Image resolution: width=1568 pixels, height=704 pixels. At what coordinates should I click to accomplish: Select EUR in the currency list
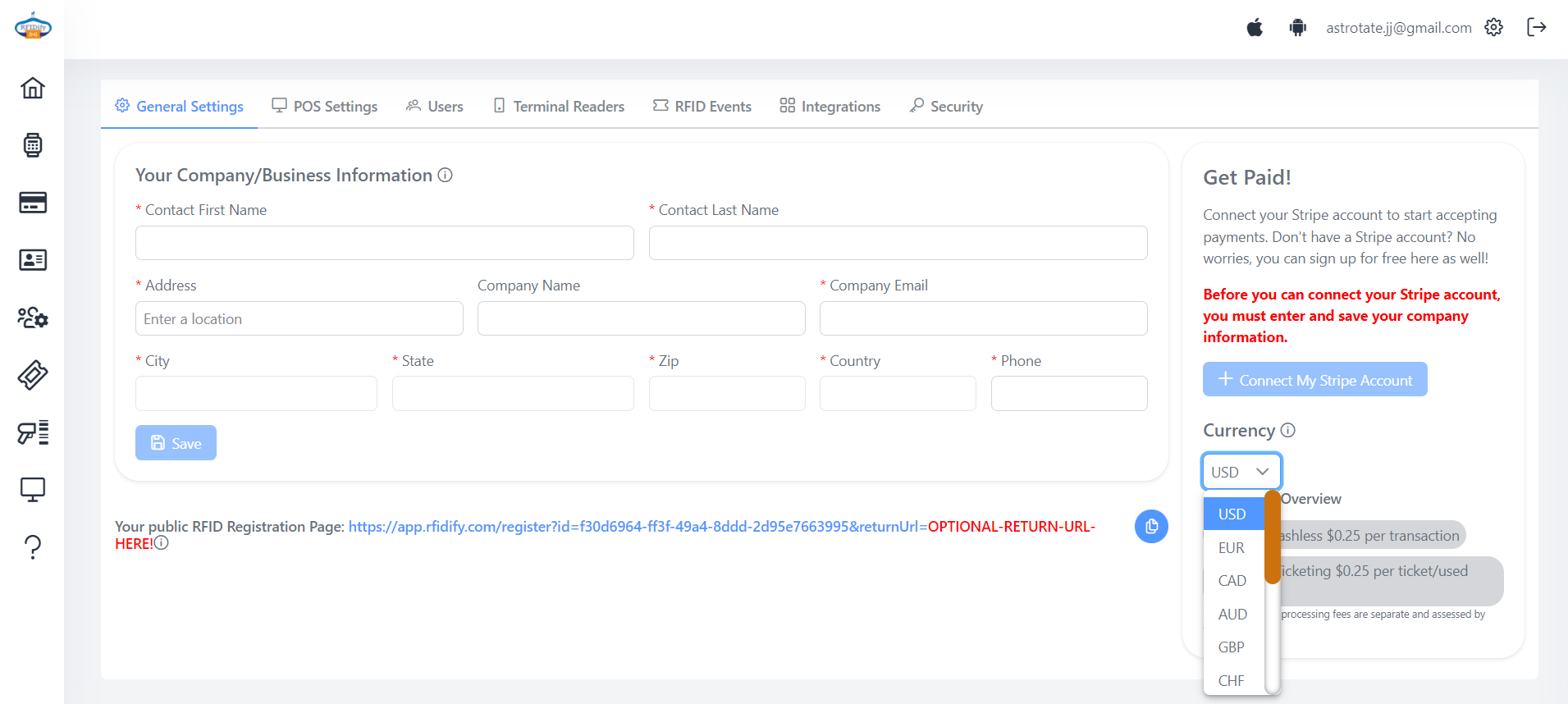(x=1233, y=547)
